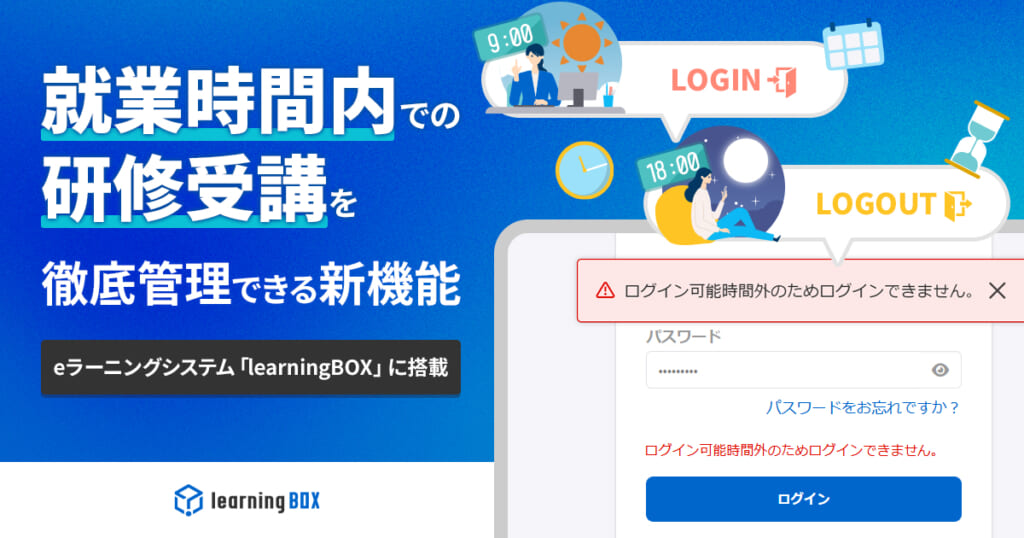Click the 18:00 time display
The height and width of the screenshot is (538, 1024).
point(673,166)
